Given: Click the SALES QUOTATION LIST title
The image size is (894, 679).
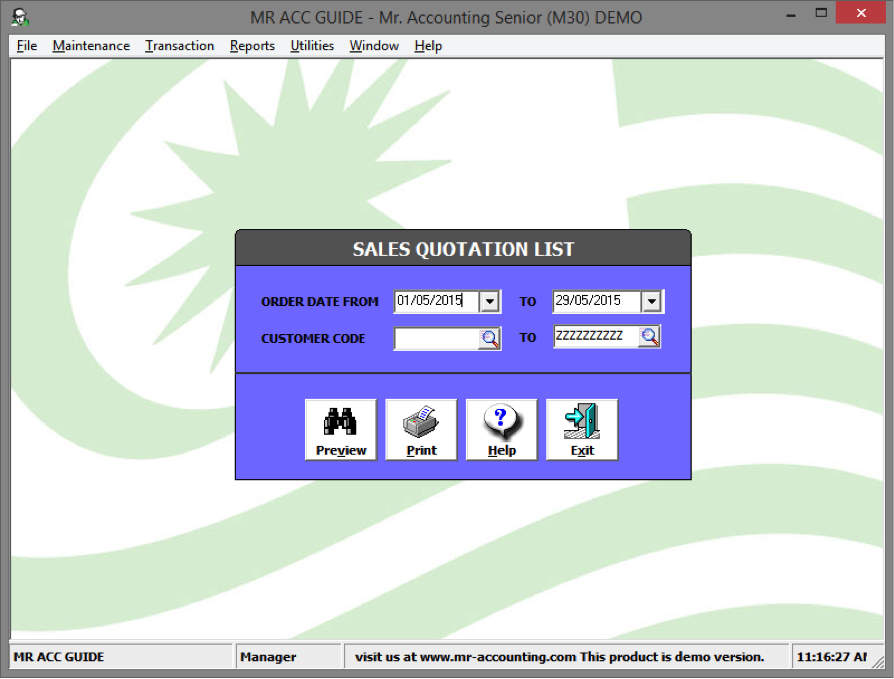Looking at the screenshot, I should [x=463, y=249].
